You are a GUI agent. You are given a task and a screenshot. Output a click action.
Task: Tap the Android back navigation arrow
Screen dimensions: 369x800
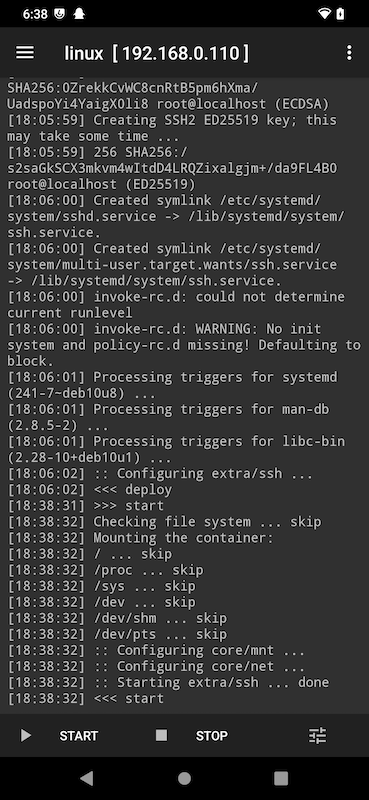point(87,778)
